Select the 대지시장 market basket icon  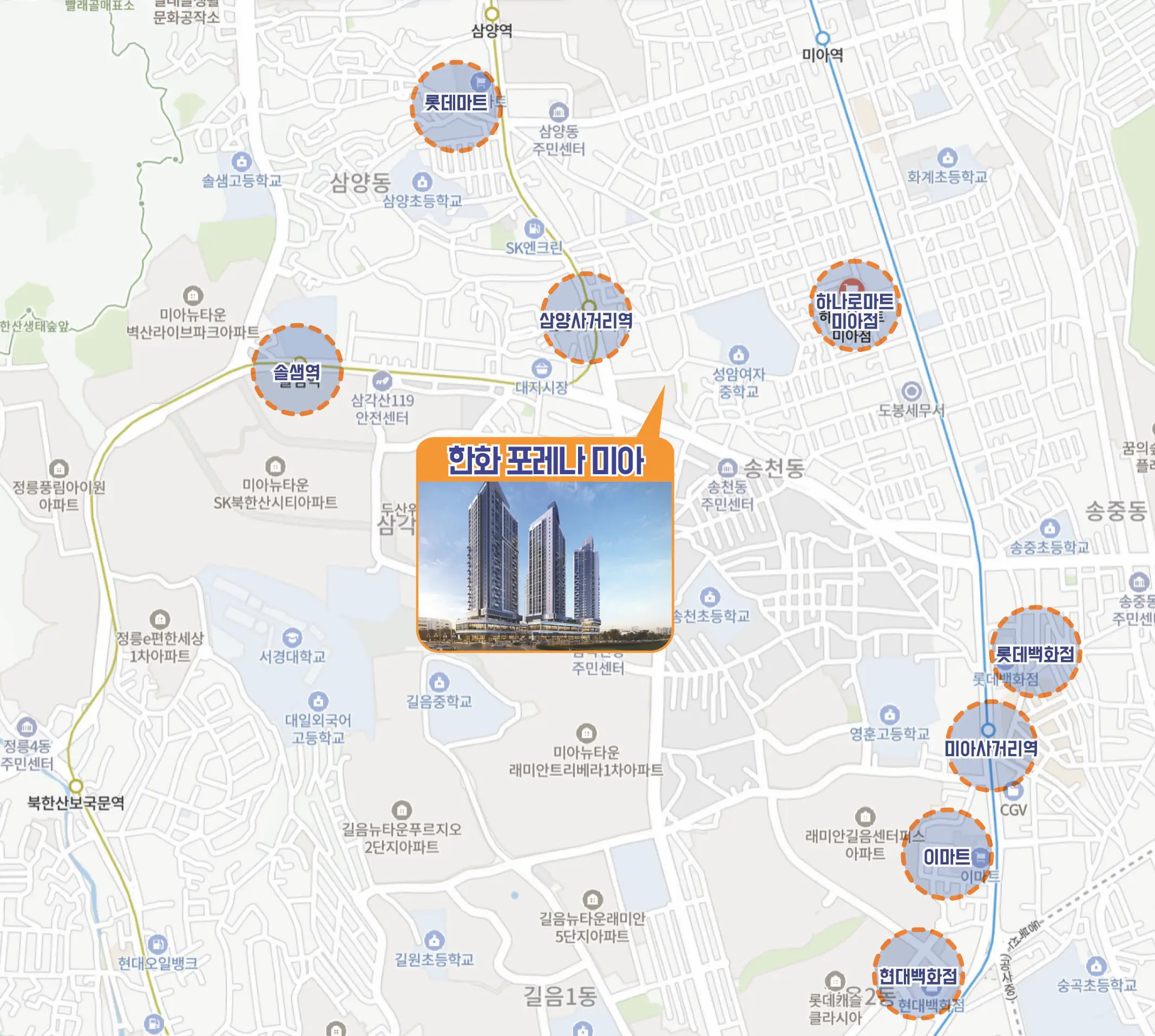pyautogui.click(x=541, y=368)
